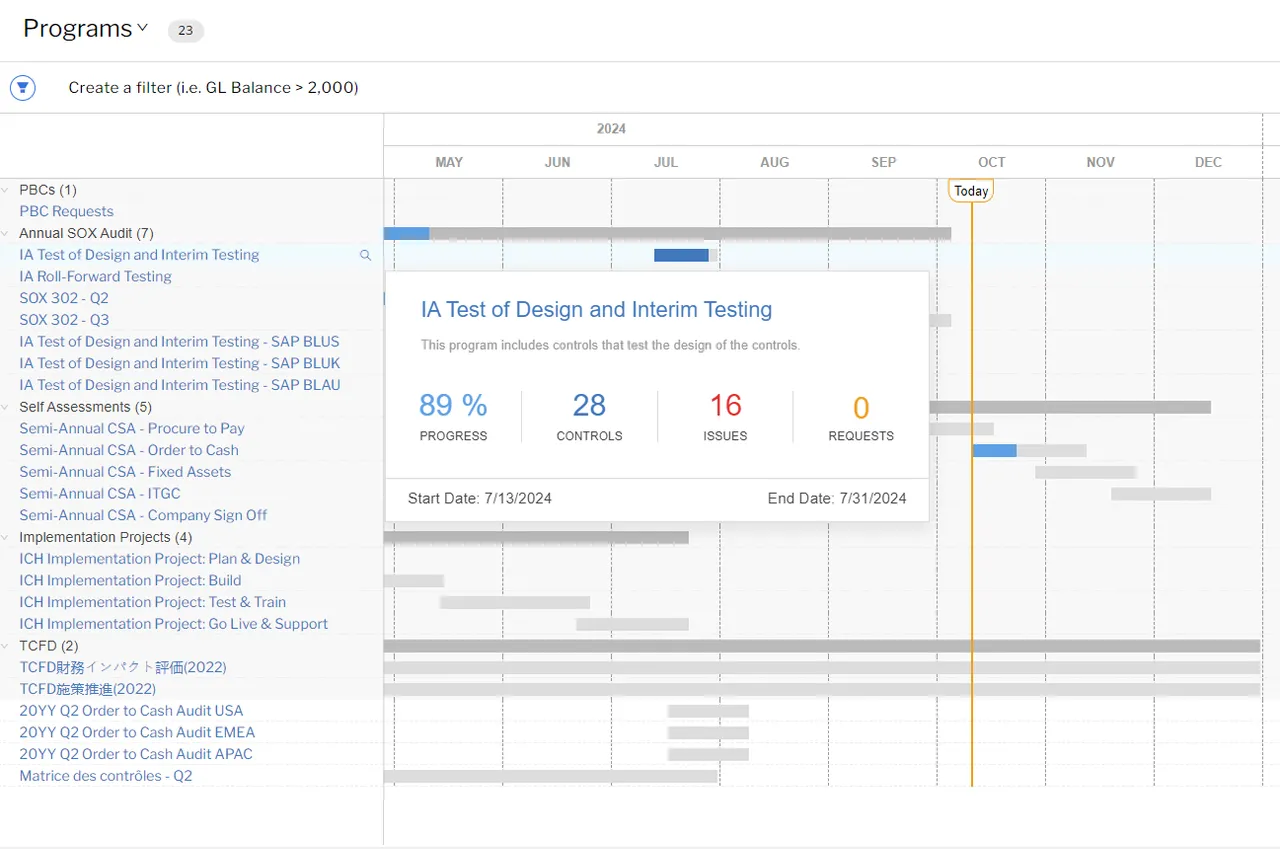
Task: Click the ICH Test & Train Gantt bar
Action: point(515,603)
